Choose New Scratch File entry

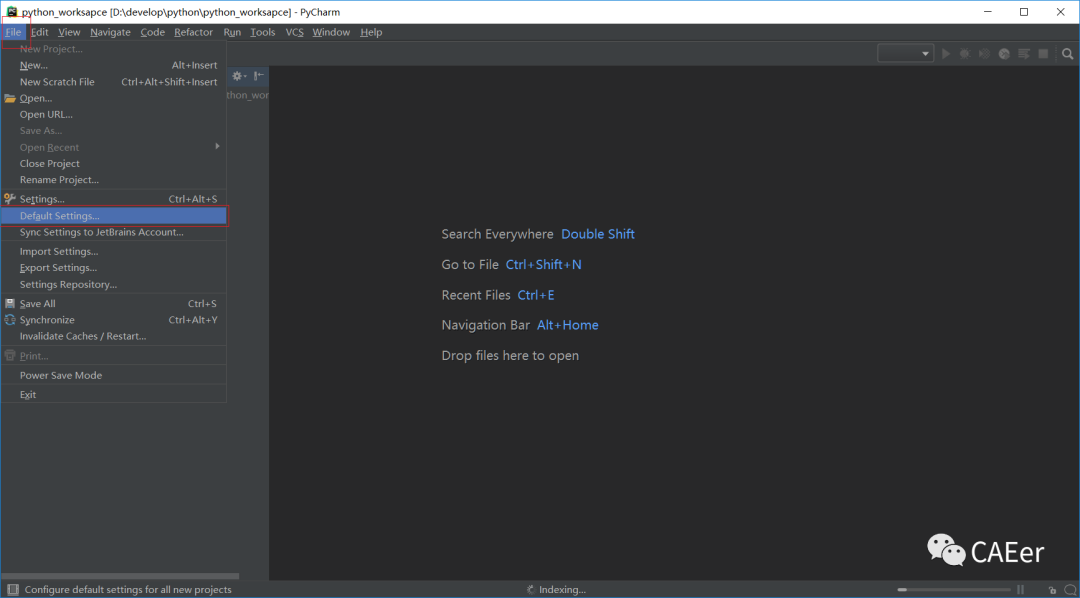[x=114, y=82]
